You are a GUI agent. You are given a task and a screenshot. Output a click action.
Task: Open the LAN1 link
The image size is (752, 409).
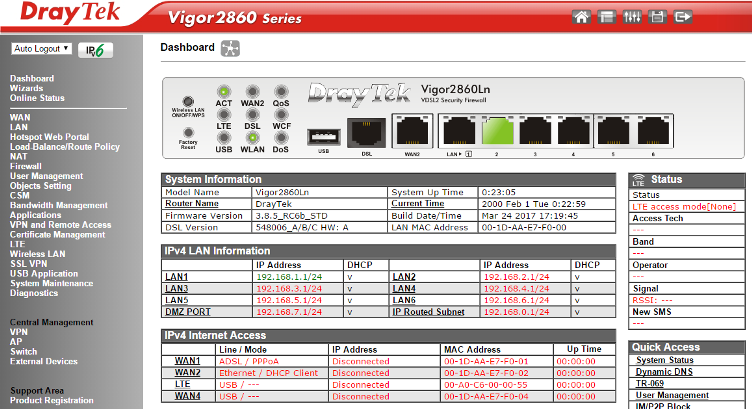click(x=176, y=277)
